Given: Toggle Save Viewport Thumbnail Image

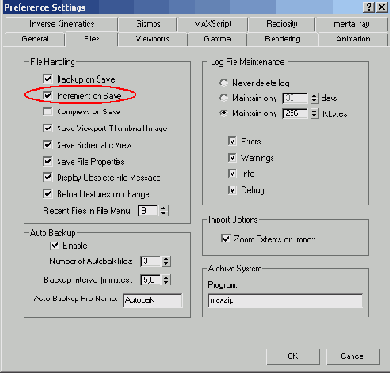Looking at the screenshot, I should point(48,128).
